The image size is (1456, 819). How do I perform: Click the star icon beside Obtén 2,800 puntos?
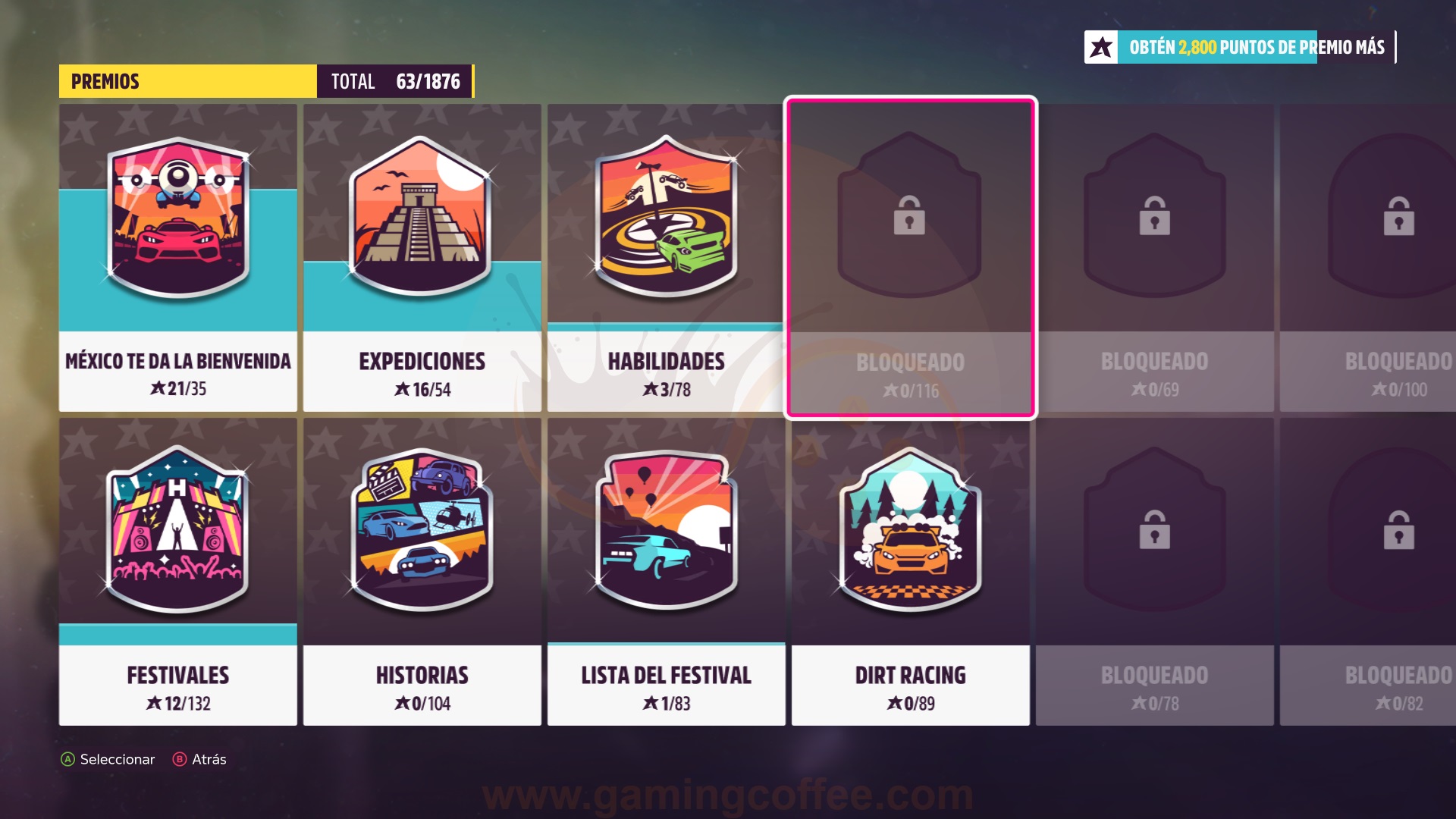click(1101, 47)
